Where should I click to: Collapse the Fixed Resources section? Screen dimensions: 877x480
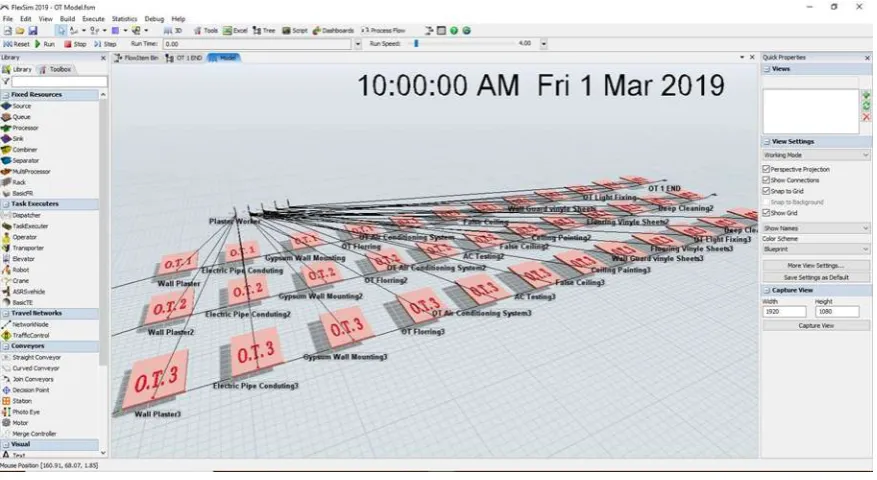click(6, 95)
